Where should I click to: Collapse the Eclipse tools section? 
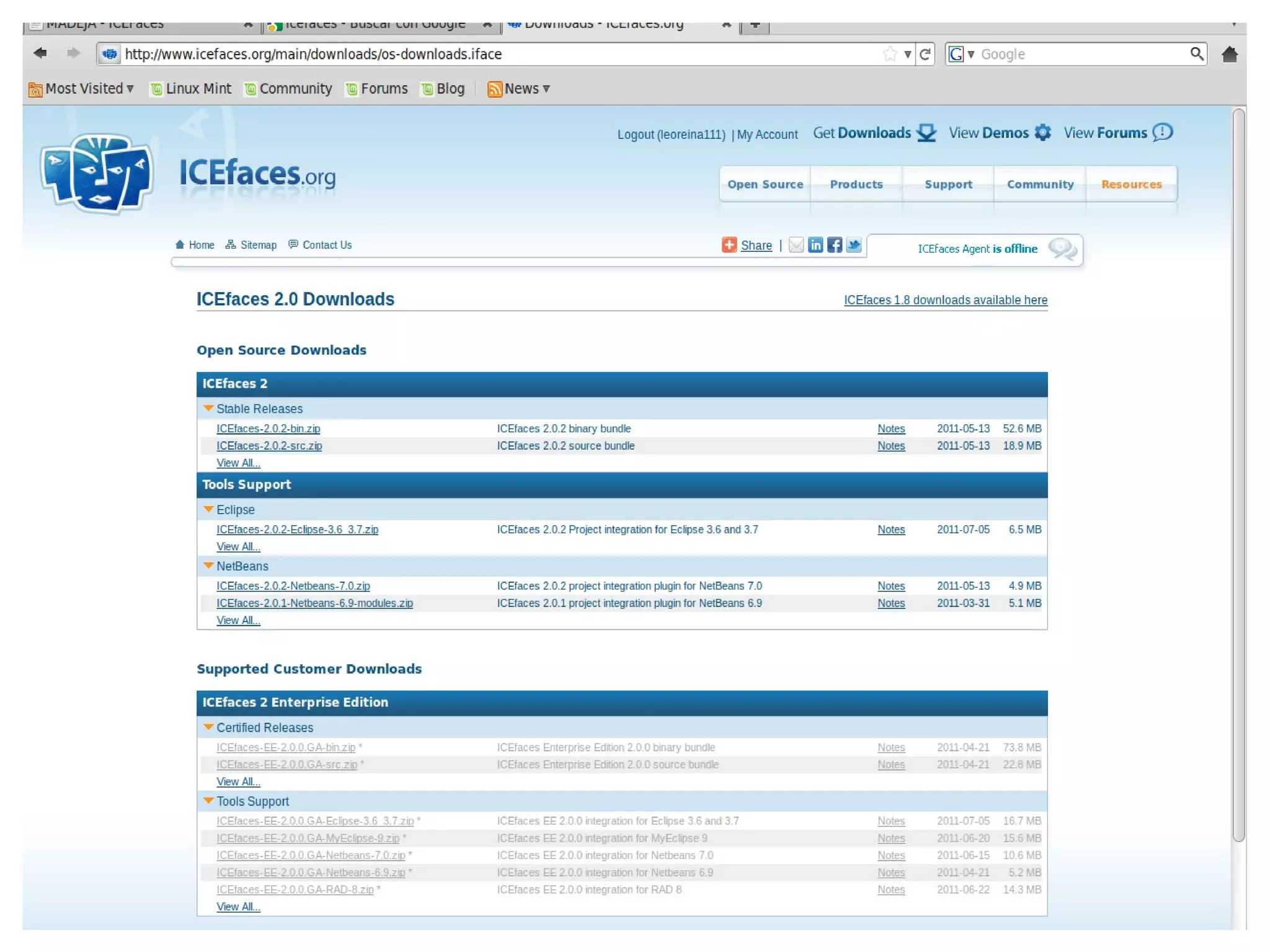[208, 509]
